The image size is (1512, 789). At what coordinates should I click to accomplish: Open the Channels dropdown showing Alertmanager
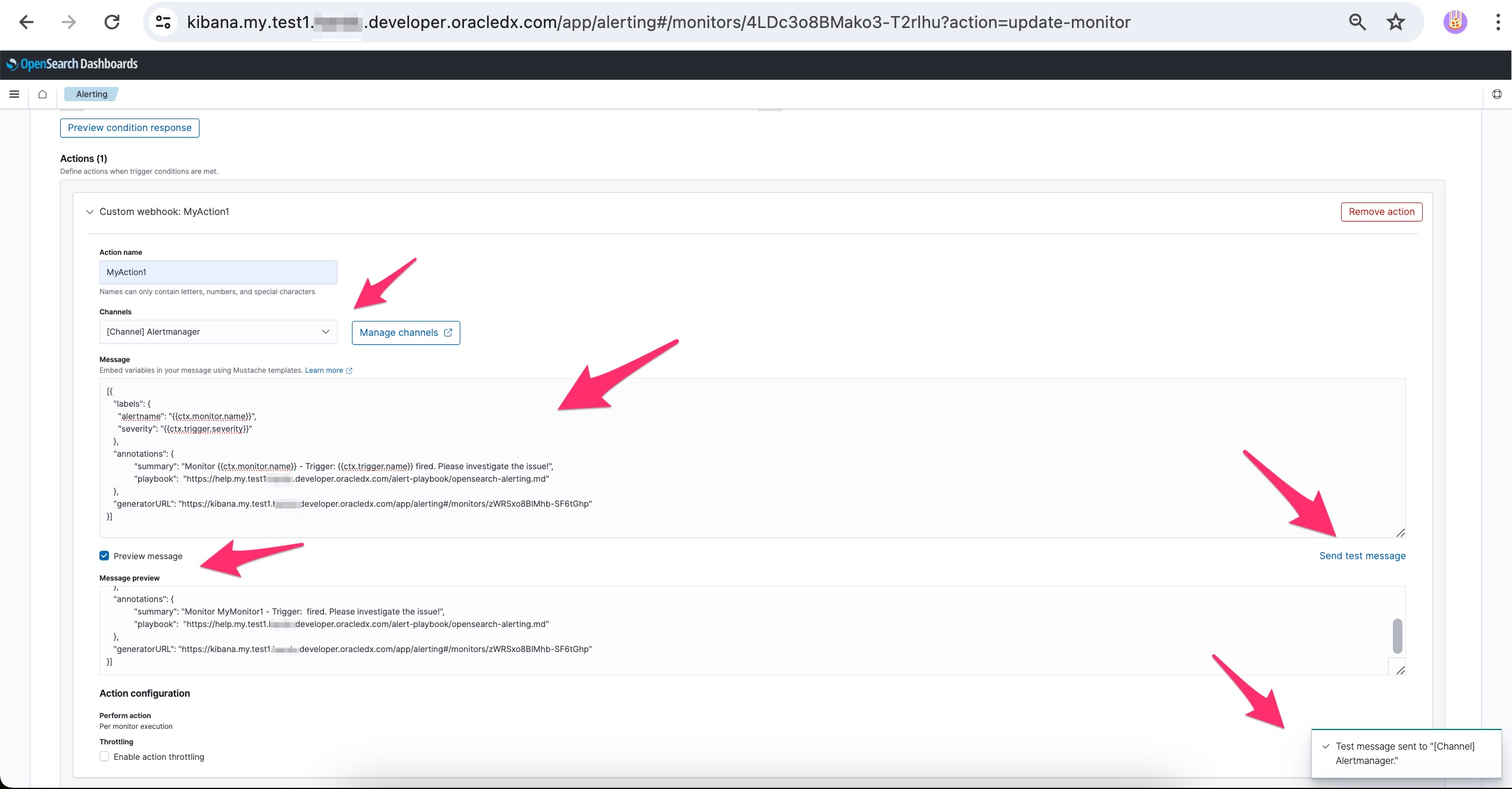coord(218,332)
